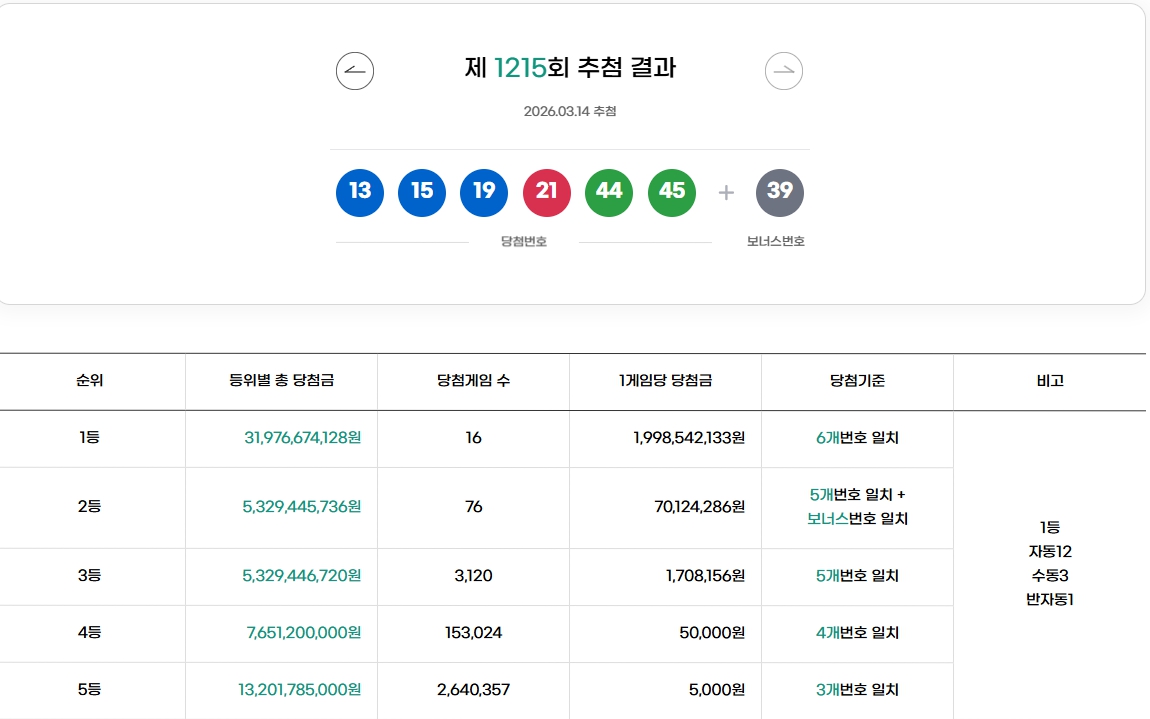Click the 비고 column header

pos(1050,381)
